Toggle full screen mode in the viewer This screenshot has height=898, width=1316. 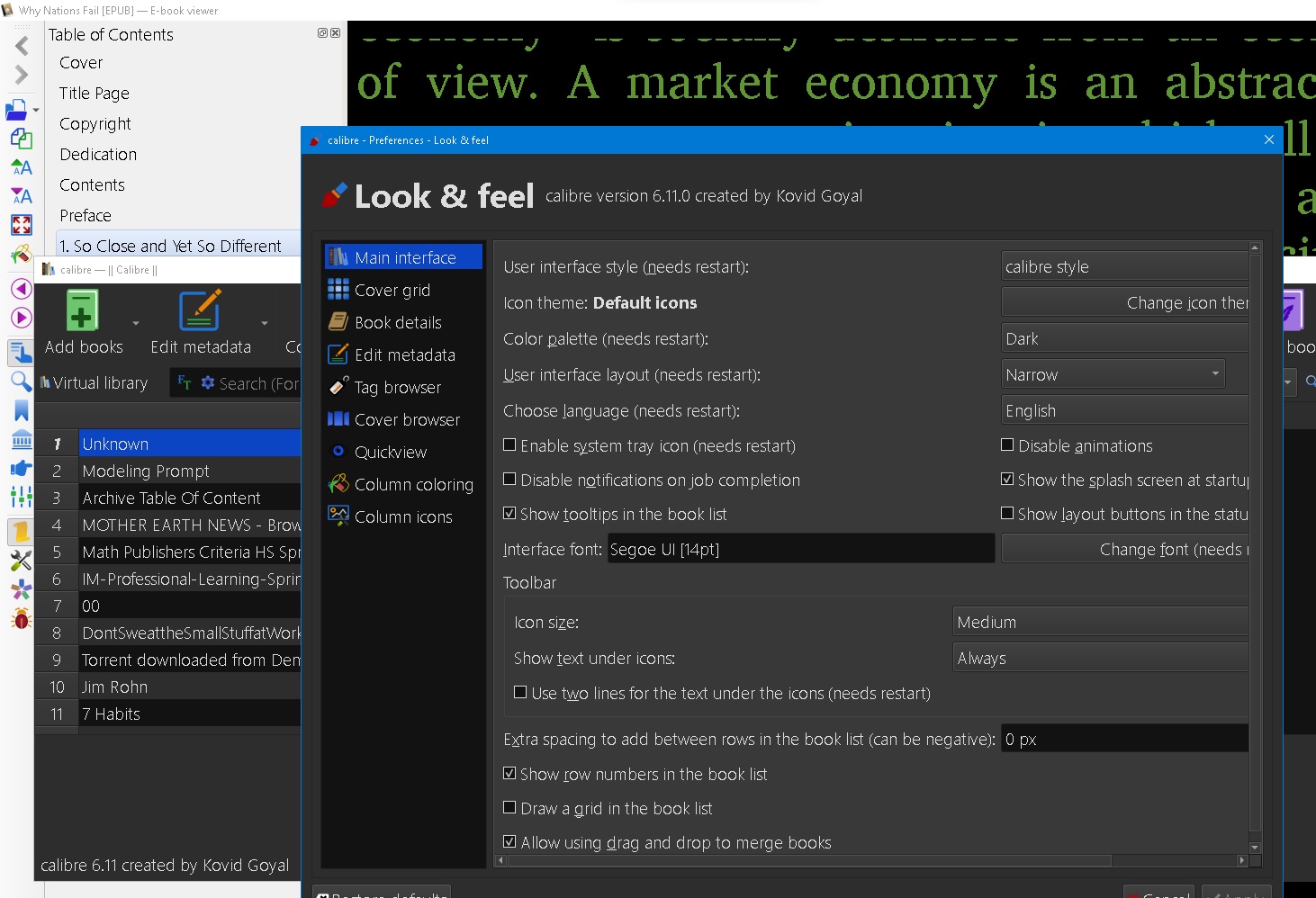pyautogui.click(x=22, y=225)
